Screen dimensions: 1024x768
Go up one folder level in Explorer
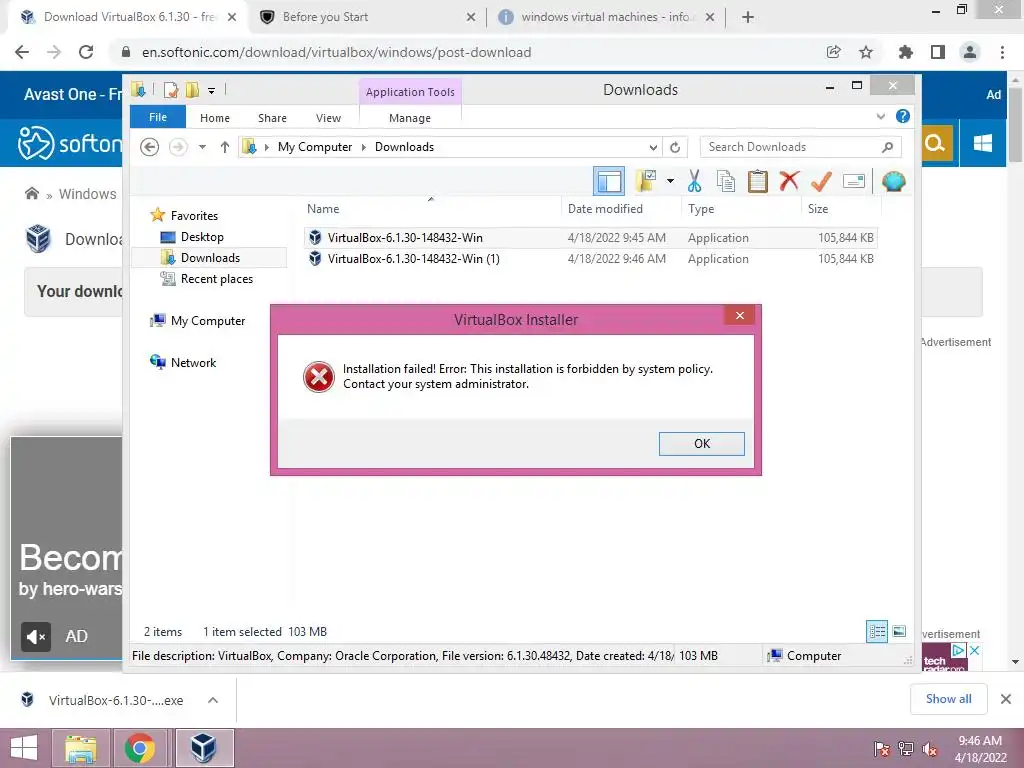(x=225, y=147)
